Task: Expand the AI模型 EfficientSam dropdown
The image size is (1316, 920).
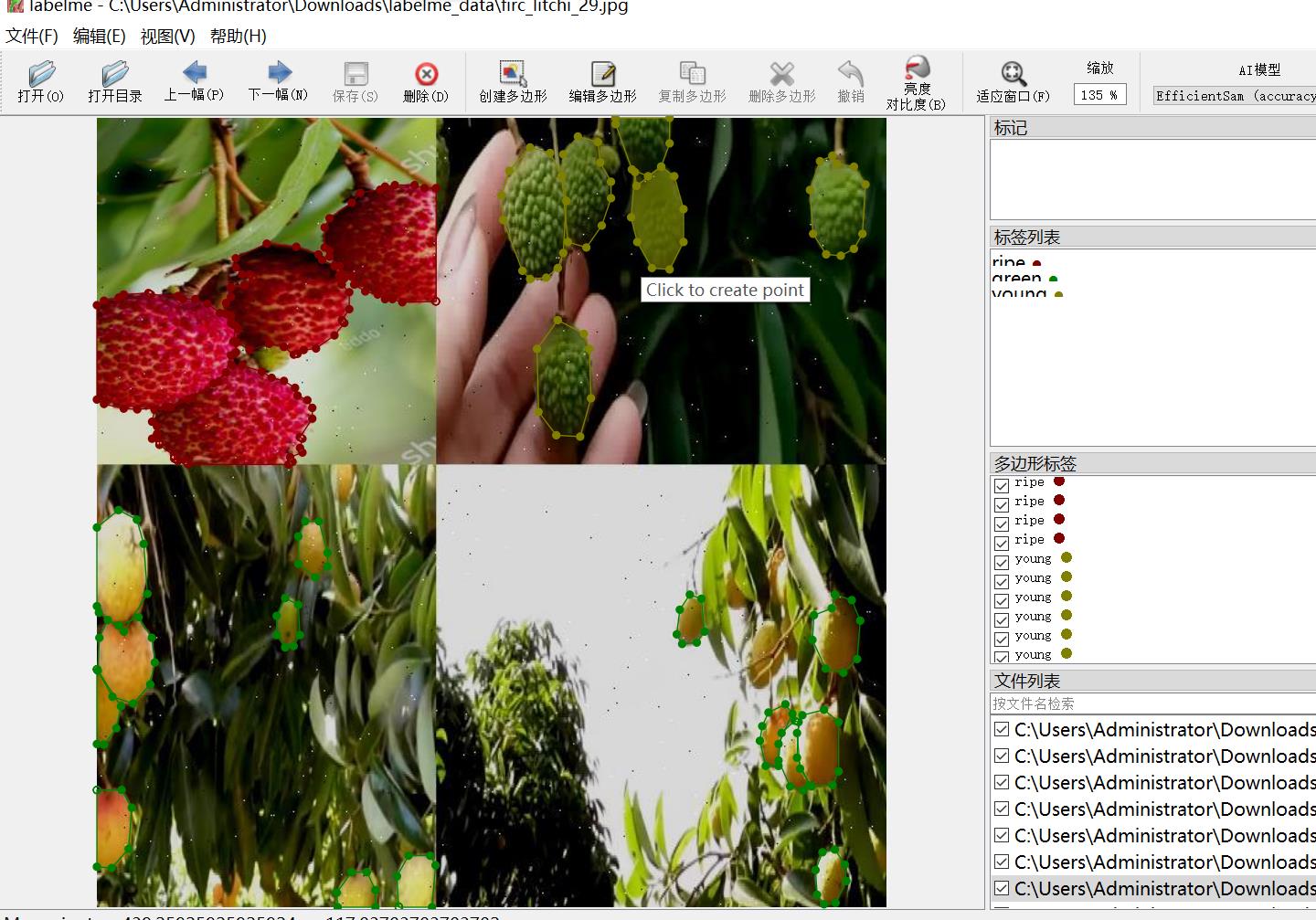Action: (x=1235, y=96)
